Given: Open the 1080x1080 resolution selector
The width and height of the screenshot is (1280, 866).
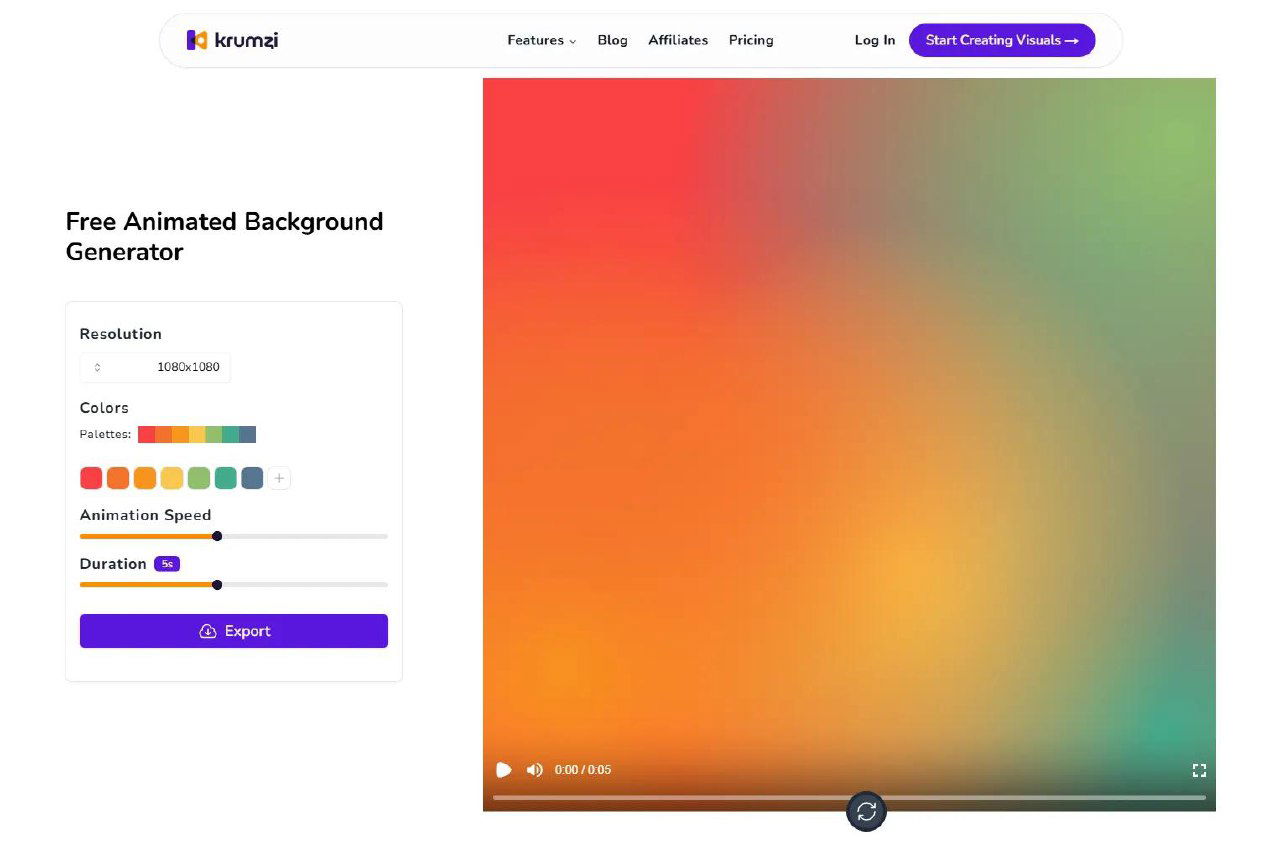Looking at the screenshot, I should tap(155, 367).
